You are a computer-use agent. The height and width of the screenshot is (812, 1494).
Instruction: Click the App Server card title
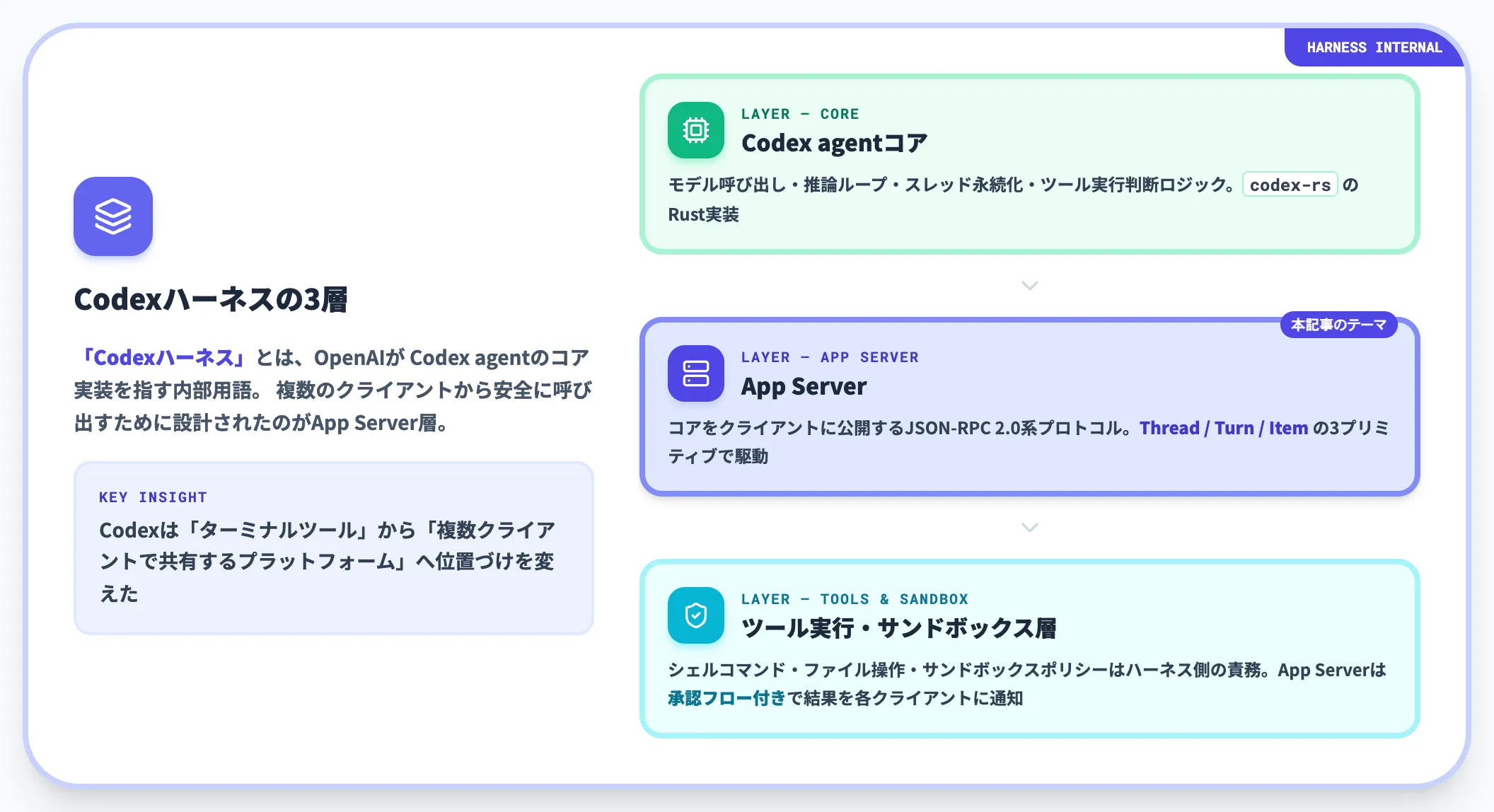pos(804,386)
